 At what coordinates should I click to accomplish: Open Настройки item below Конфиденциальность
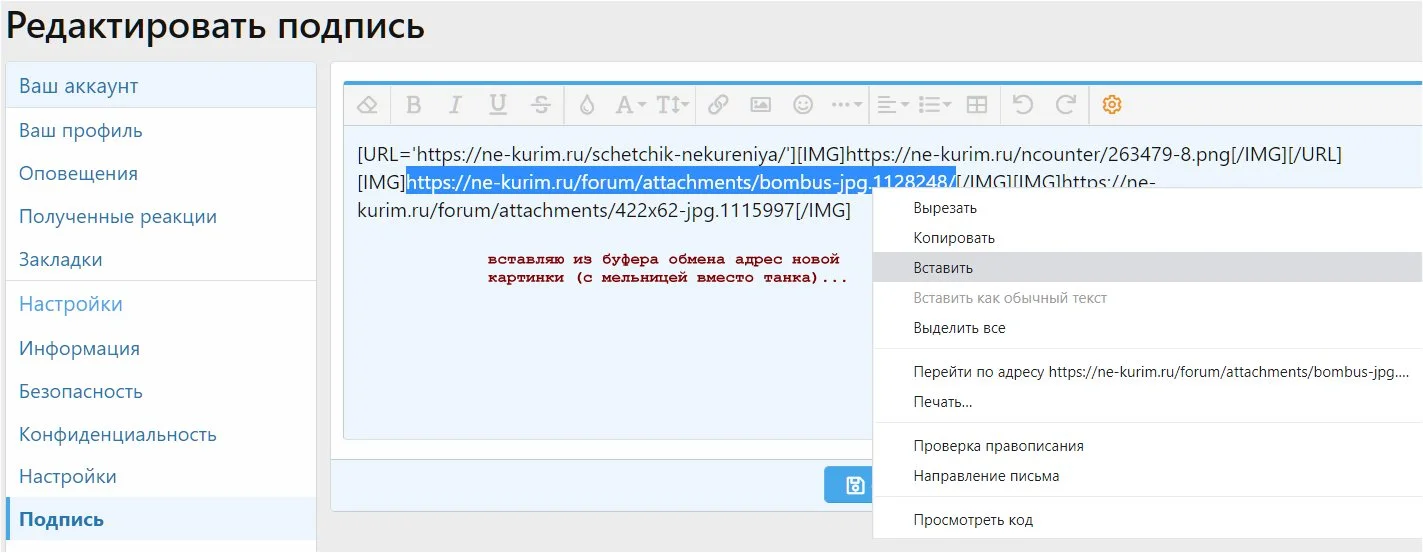(x=161, y=477)
